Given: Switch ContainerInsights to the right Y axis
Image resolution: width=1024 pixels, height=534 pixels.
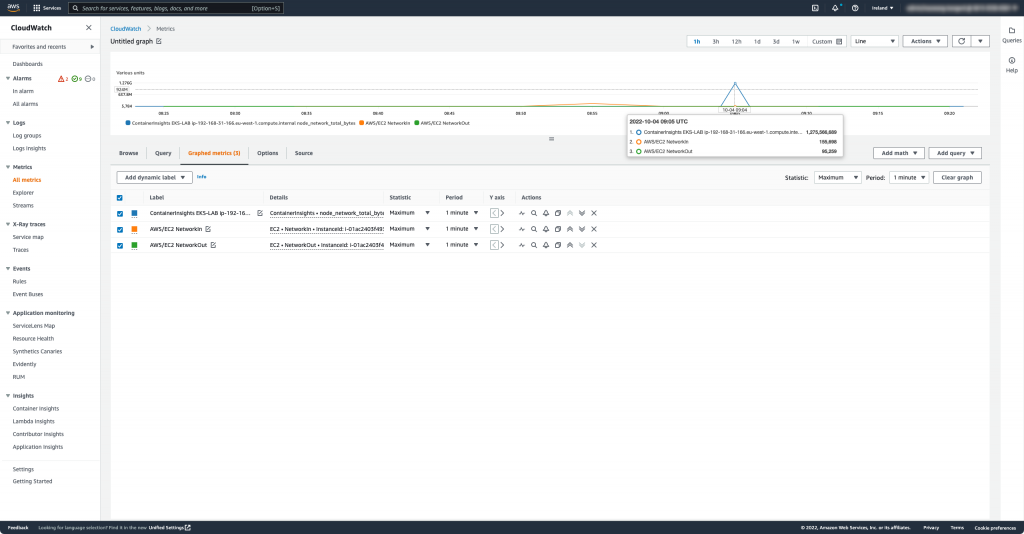Looking at the screenshot, I should 502,213.
